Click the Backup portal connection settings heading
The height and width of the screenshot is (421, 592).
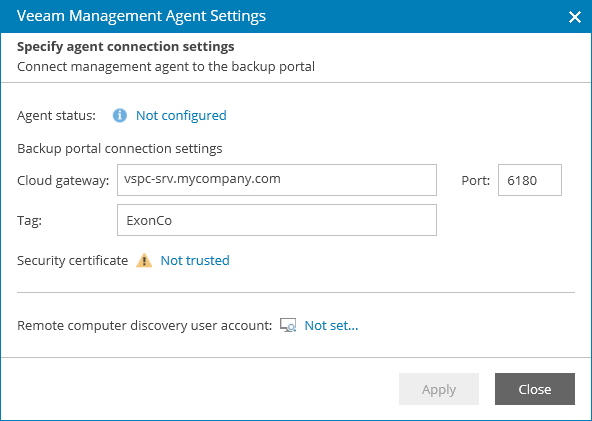[x=120, y=149]
